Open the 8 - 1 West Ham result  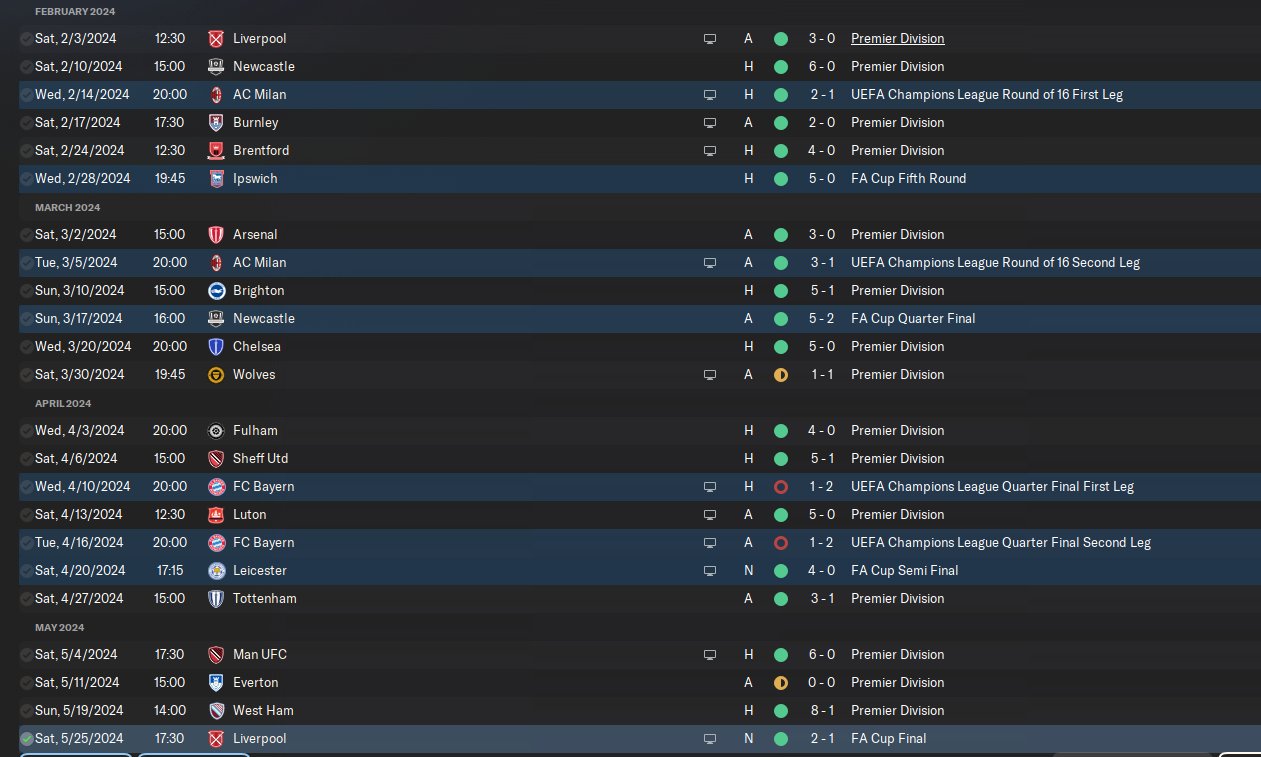(x=821, y=711)
